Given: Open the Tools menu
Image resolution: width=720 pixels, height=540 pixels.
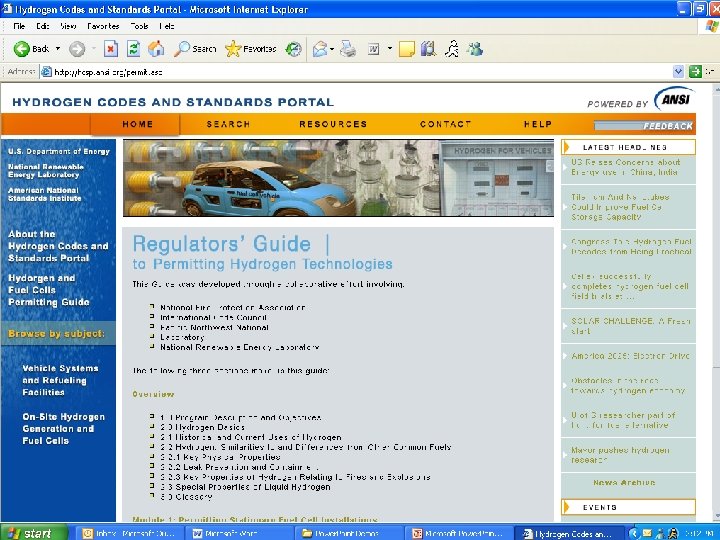Looking at the screenshot, I should click(139, 26).
